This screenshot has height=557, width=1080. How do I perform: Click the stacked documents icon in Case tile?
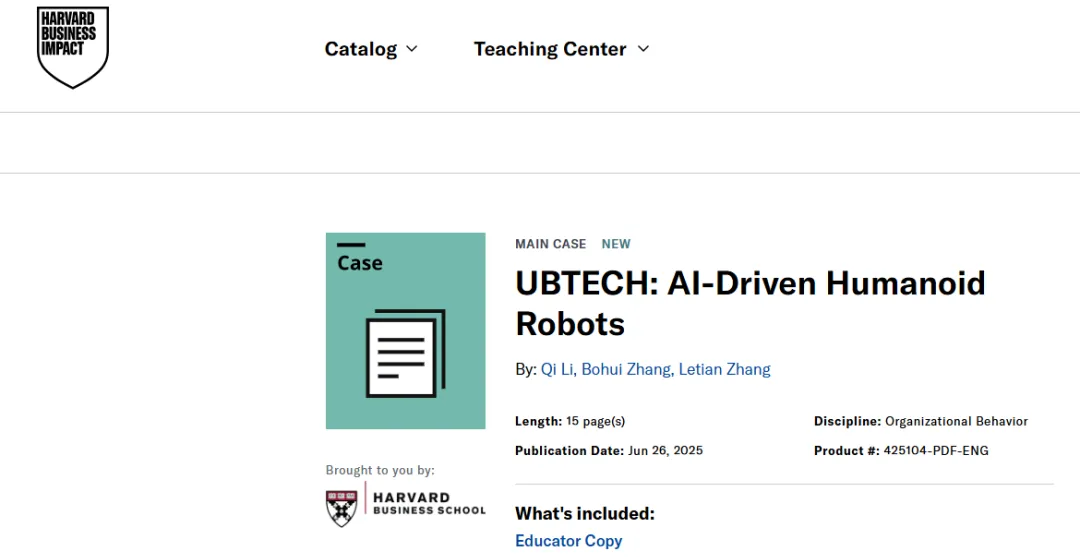point(405,353)
